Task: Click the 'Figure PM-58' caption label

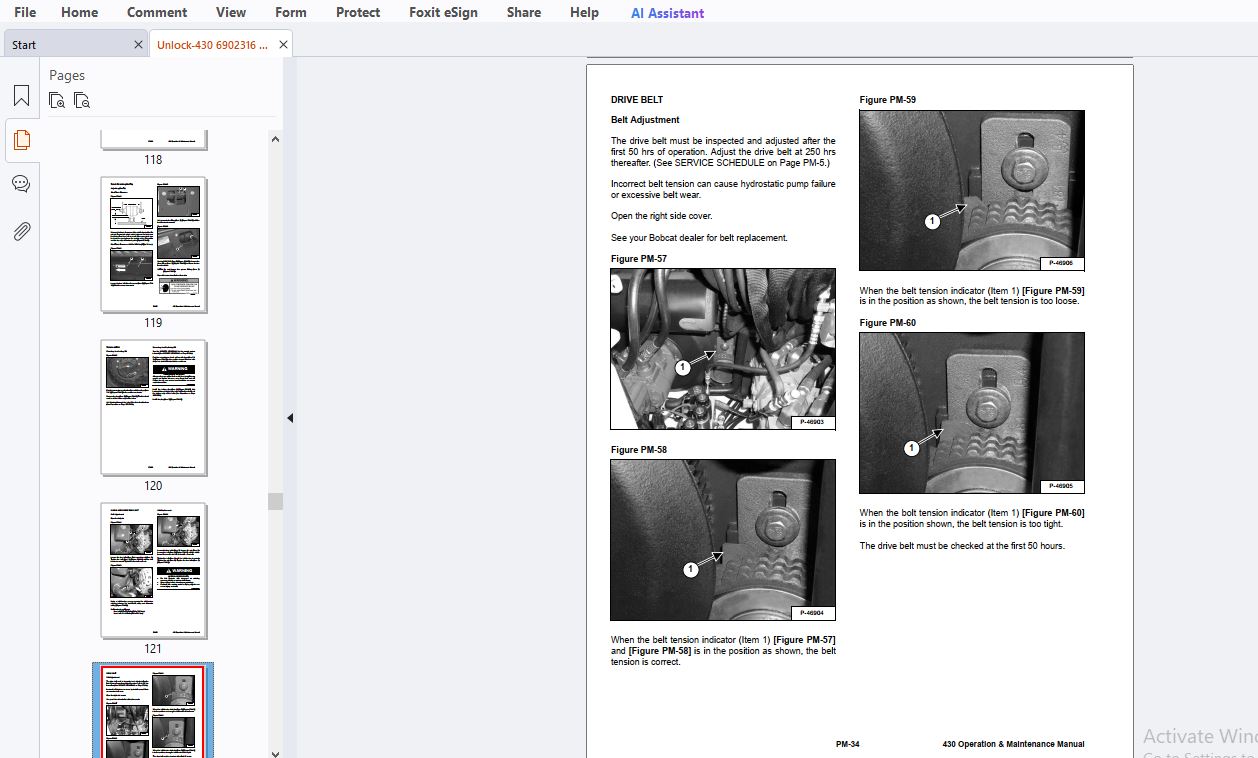Action: pos(639,450)
